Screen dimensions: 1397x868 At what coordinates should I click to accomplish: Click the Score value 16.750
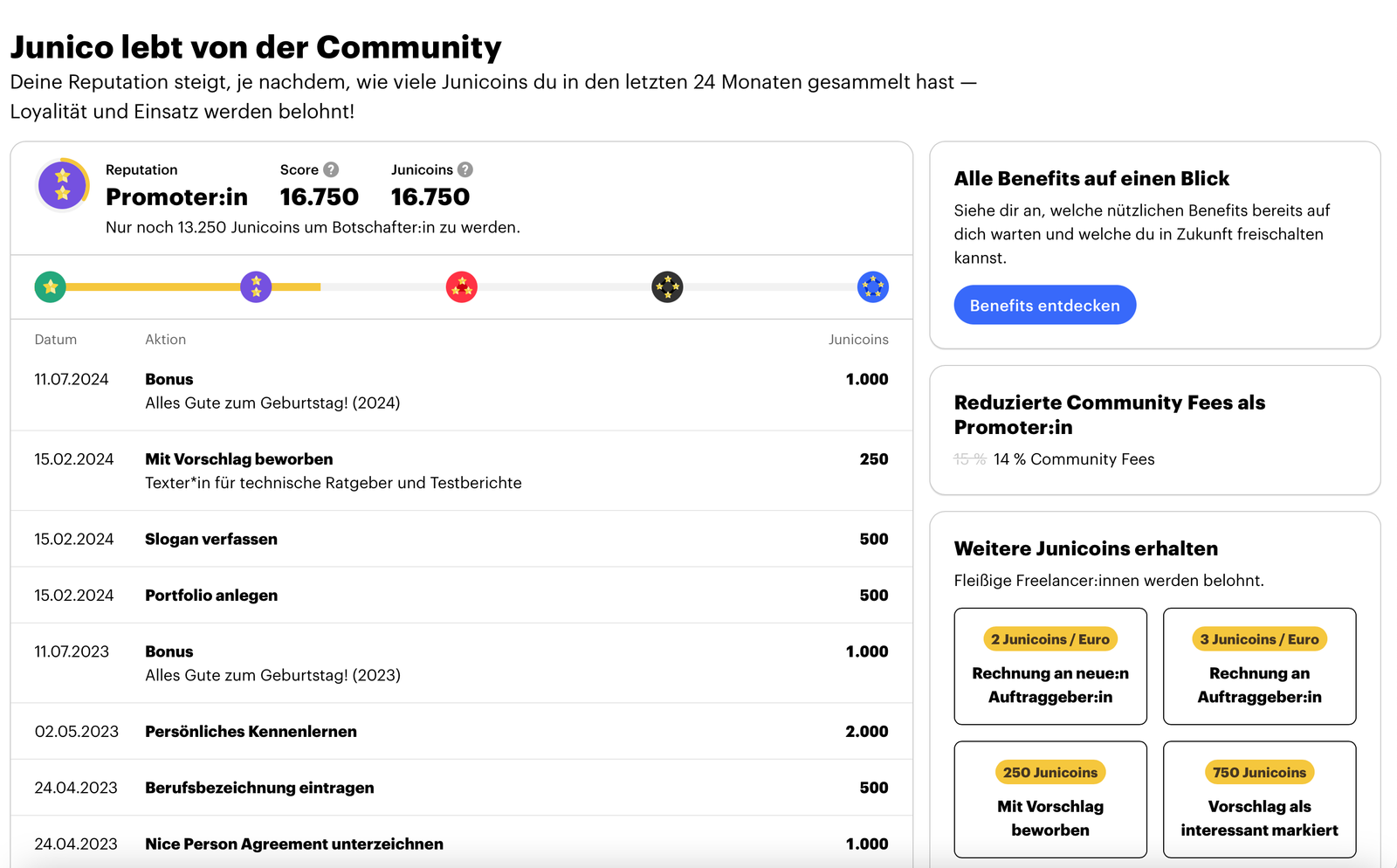pos(320,197)
